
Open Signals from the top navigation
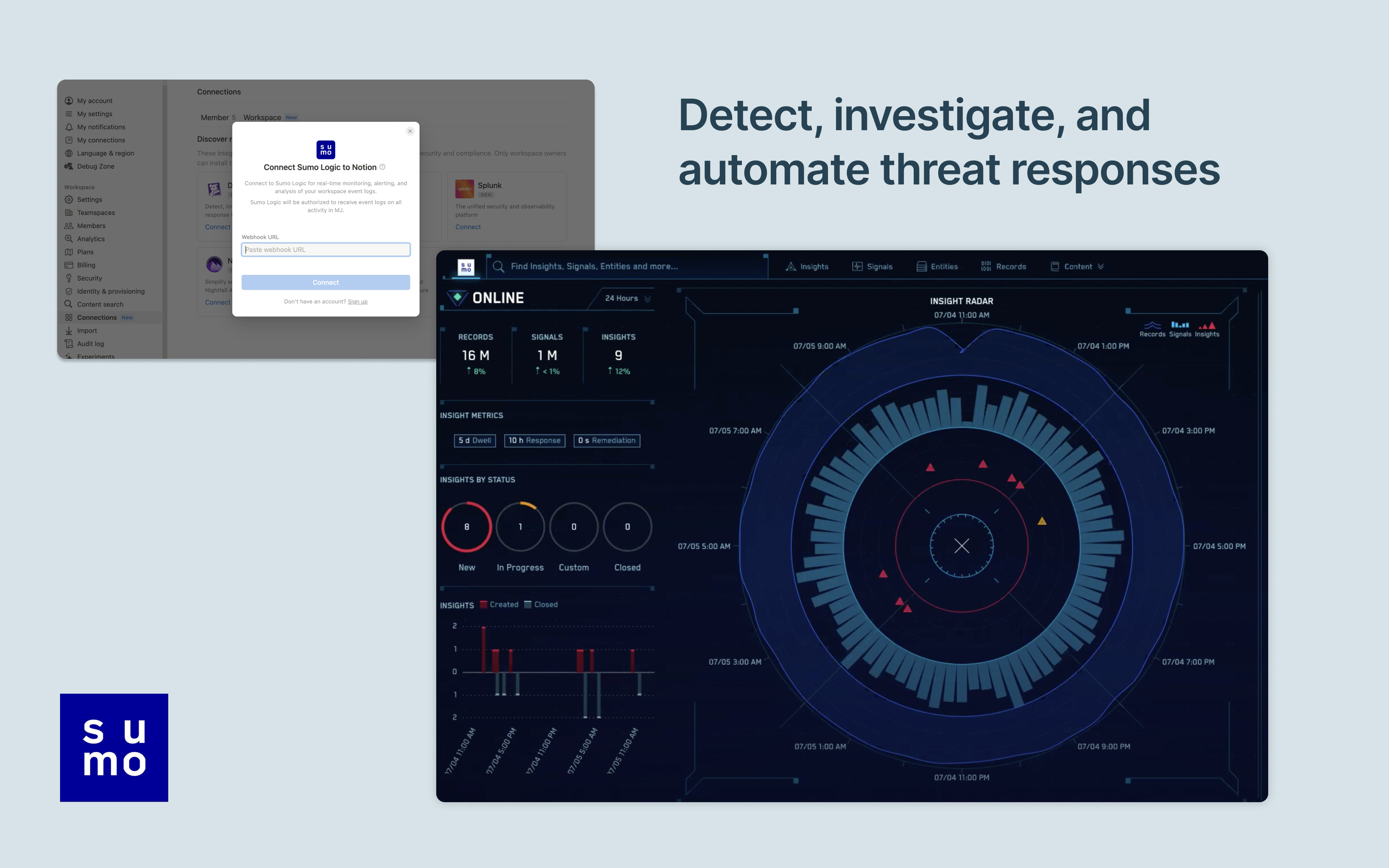pos(872,267)
